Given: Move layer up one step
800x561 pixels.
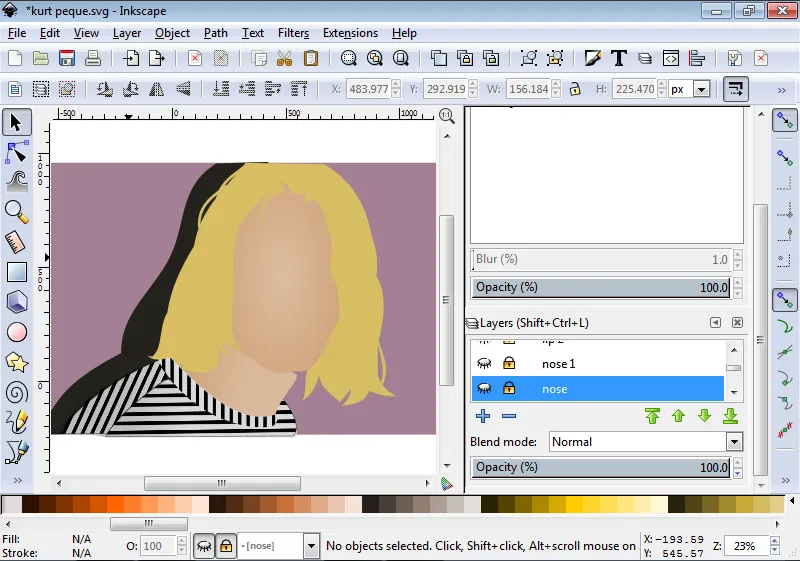Looking at the screenshot, I should [x=678, y=416].
